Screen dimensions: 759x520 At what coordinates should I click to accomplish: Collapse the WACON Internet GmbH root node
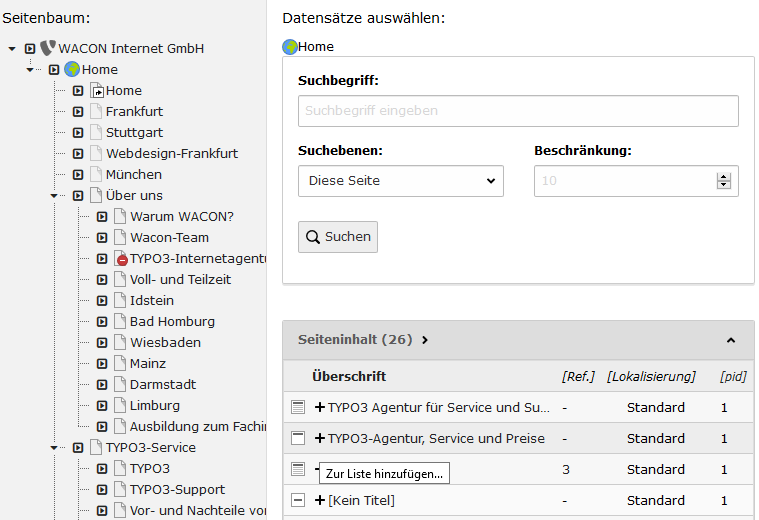pyautogui.click(x=12, y=48)
